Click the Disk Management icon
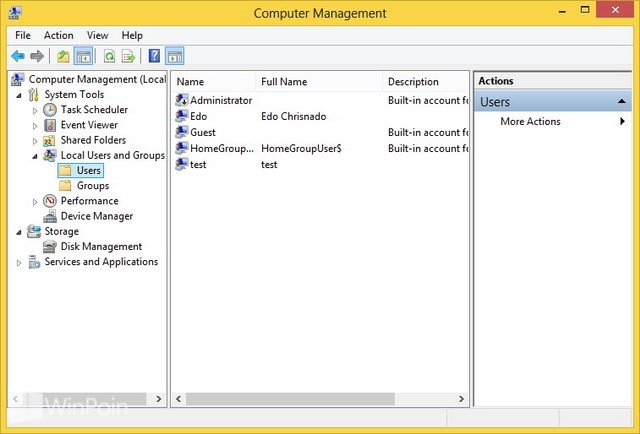 (x=50, y=247)
